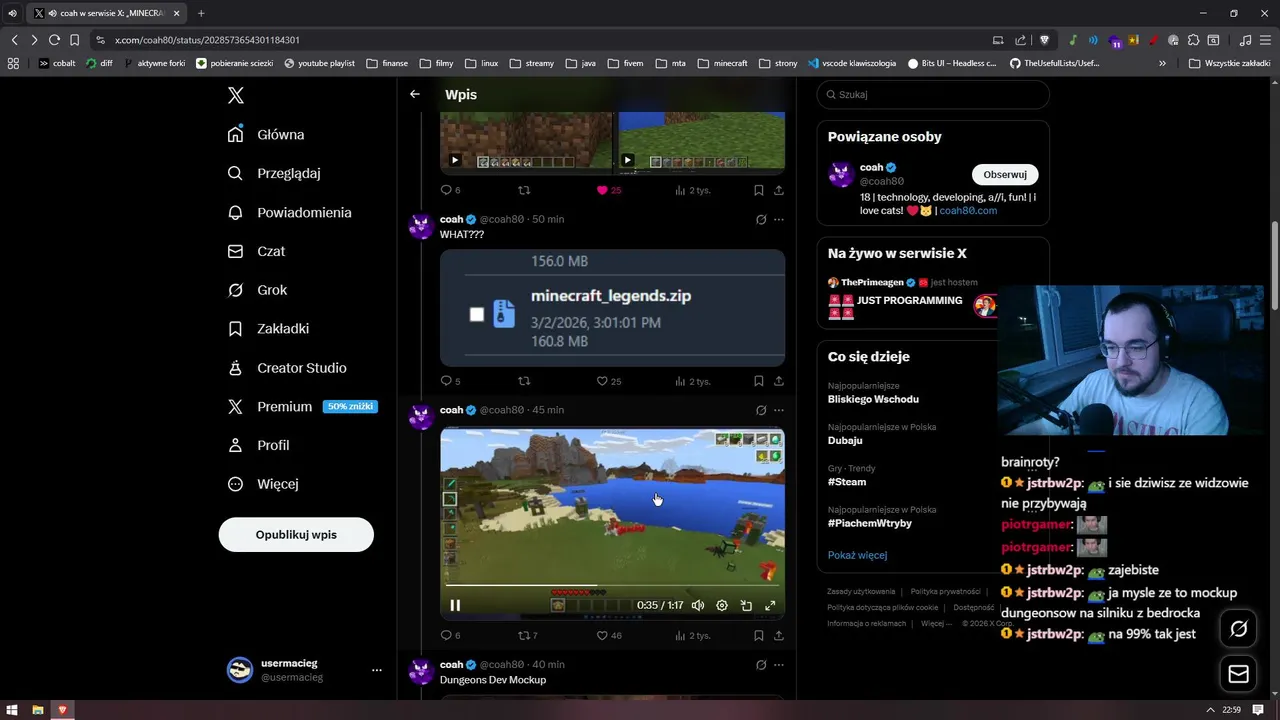Go back with the arrow beside Wpis

coord(414,94)
